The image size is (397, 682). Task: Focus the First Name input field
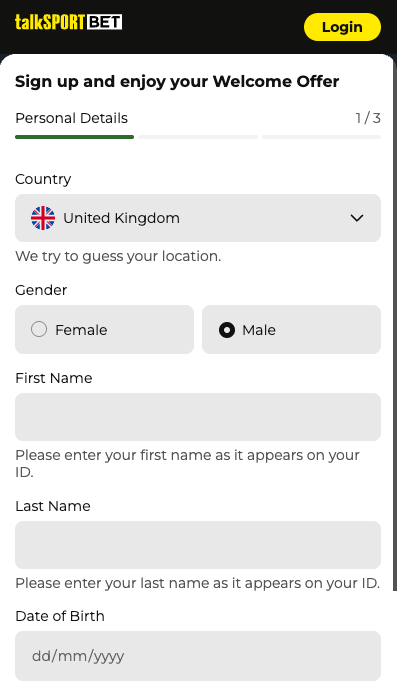click(198, 417)
